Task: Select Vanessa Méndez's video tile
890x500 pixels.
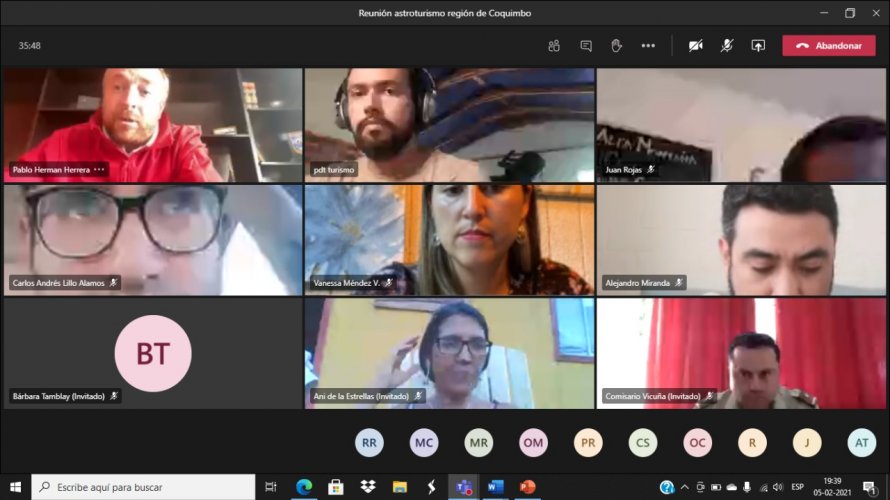Action: (x=449, y=239)
